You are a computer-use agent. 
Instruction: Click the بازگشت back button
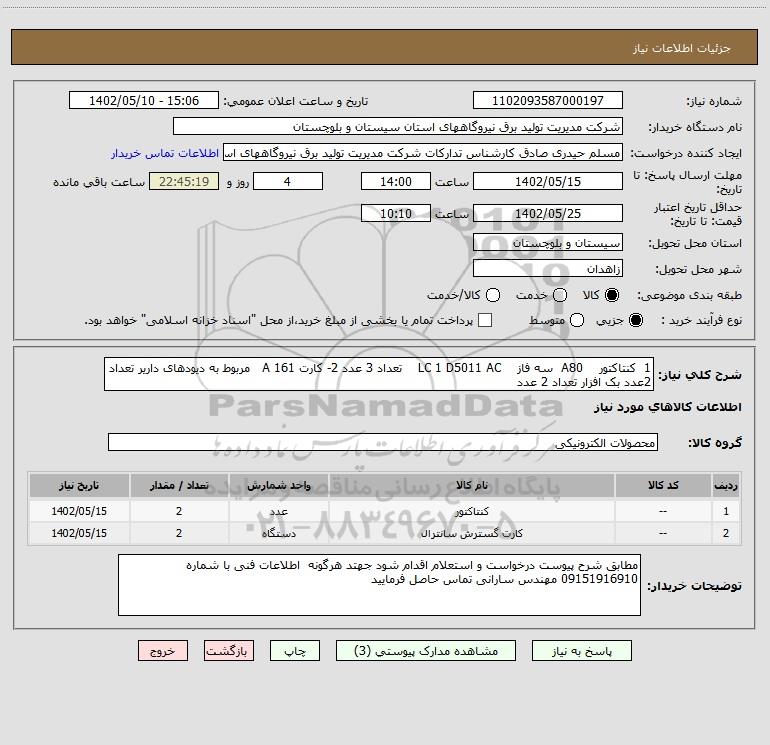click(x=229, y=651)
